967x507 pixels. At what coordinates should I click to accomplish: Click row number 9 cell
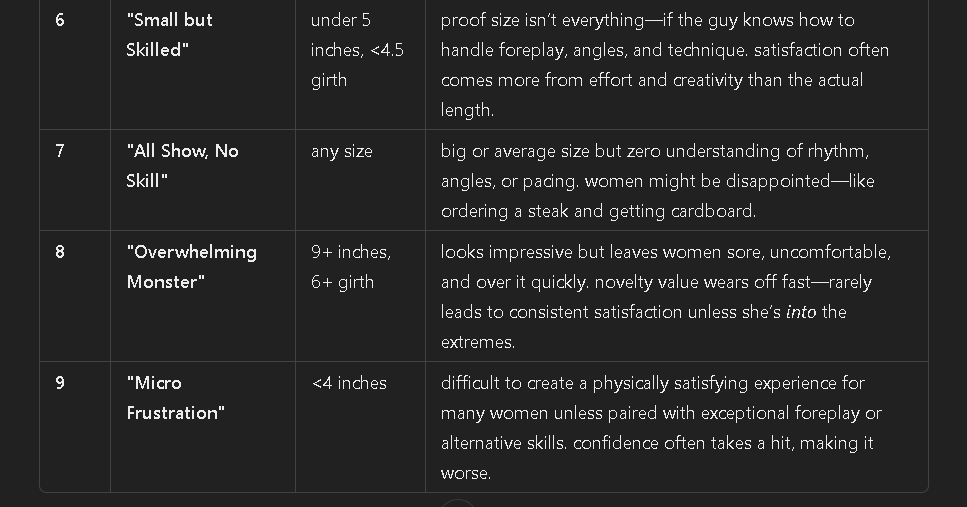coord(60,383)
